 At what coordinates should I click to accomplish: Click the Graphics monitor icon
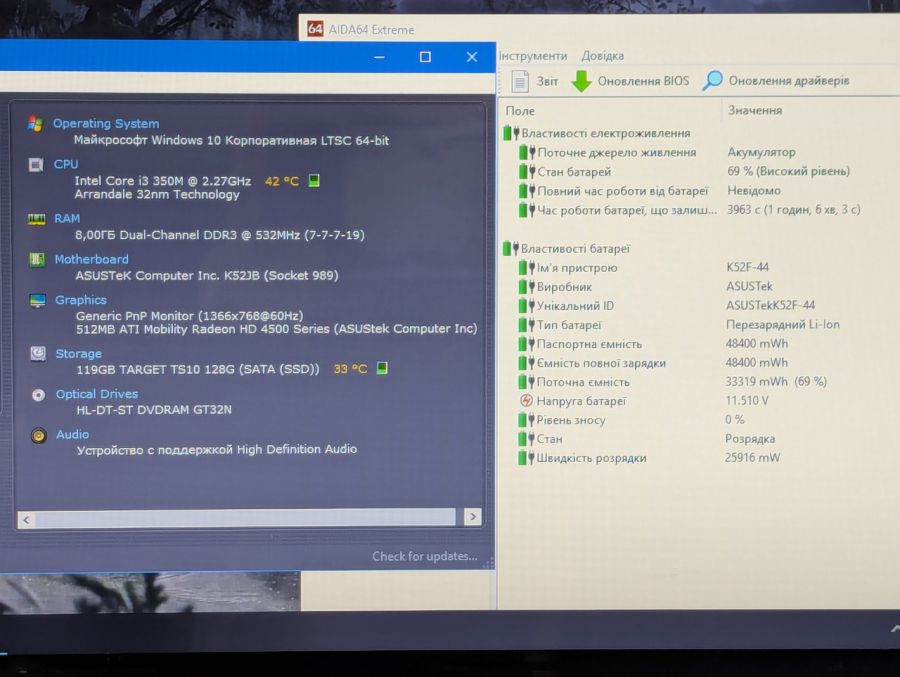pyautogui.click(x=38, y=300)
